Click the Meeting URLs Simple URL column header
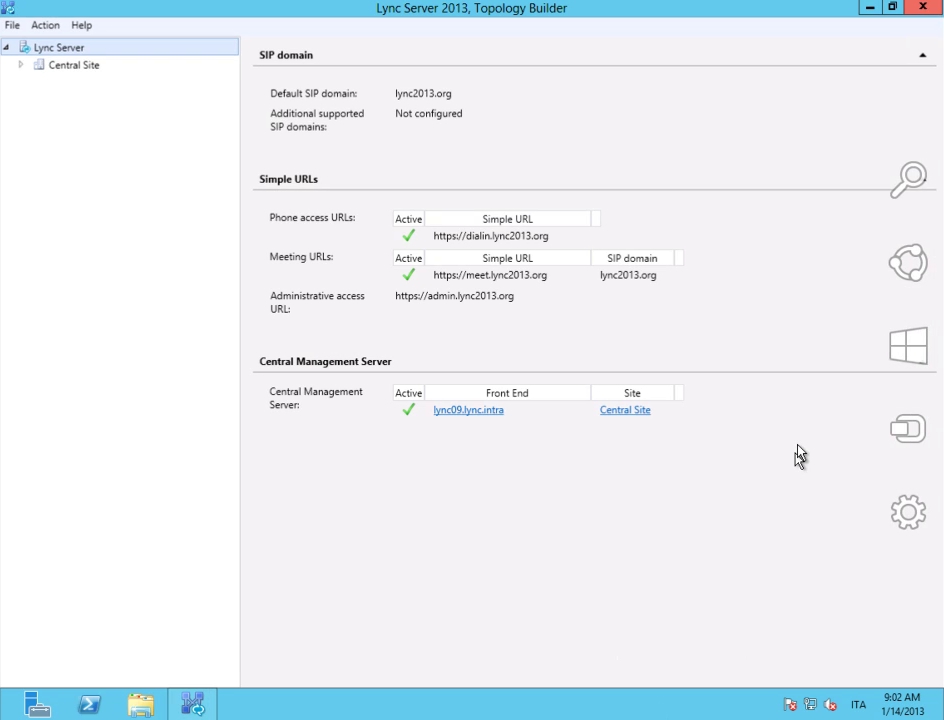The width and height of the screenshot is (944, 720). (508, 258)
